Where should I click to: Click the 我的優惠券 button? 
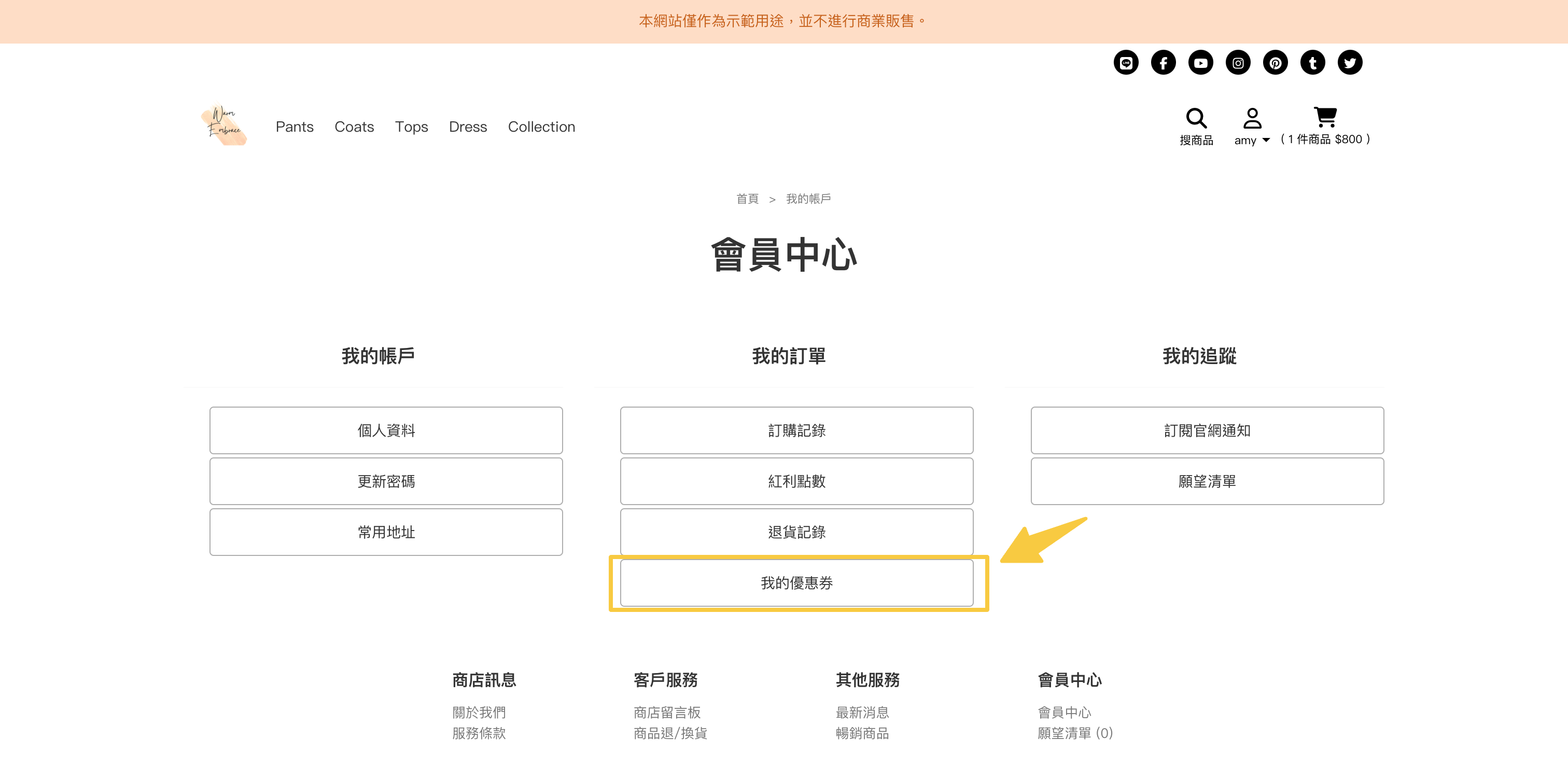[x=796, y=582]
